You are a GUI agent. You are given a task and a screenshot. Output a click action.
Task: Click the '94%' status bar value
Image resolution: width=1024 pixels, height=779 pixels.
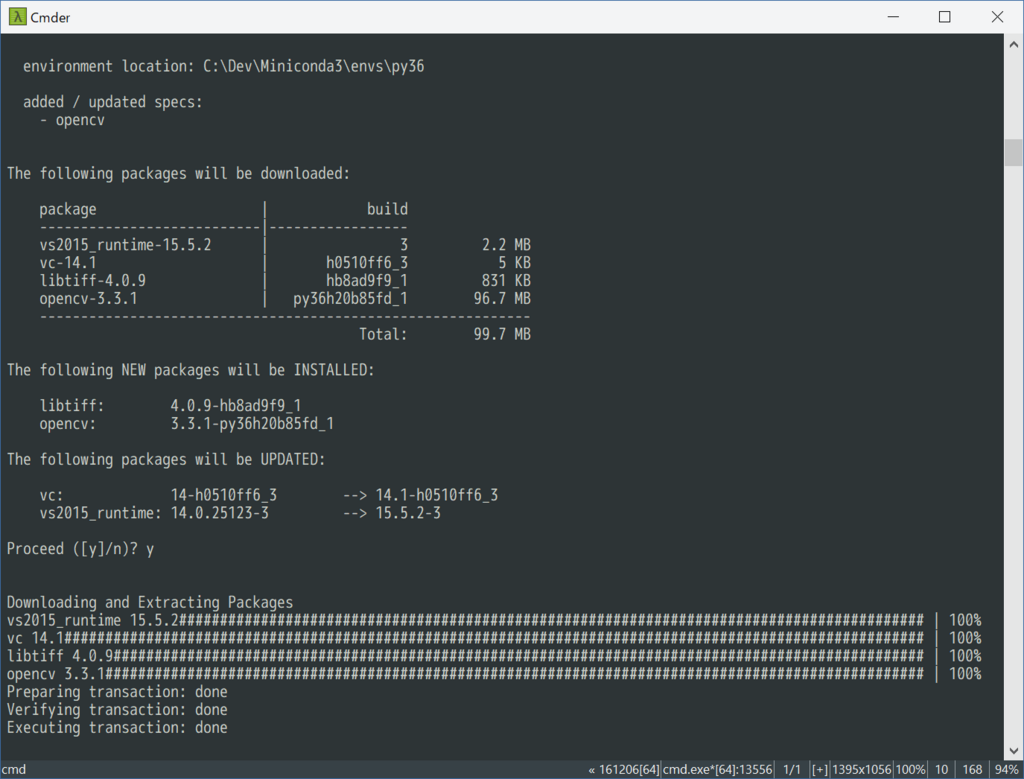[x=1006, y=769]
